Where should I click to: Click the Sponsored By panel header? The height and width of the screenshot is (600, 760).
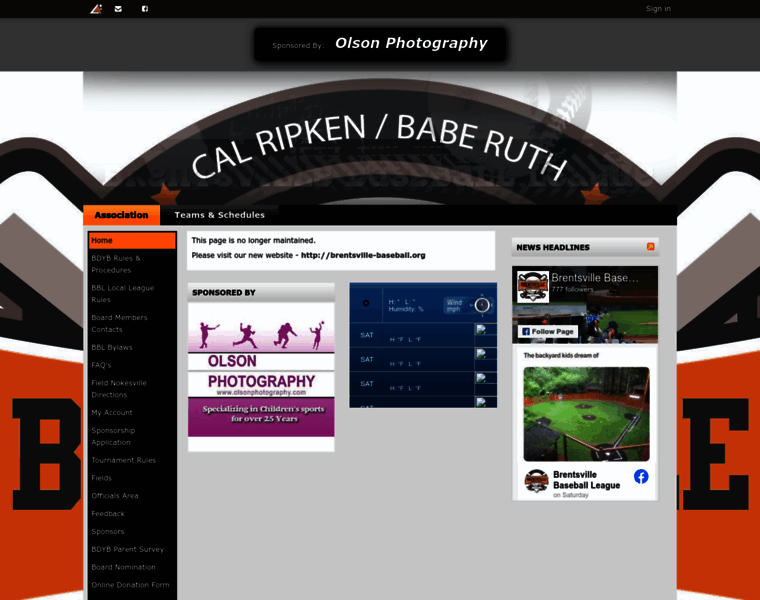[x=261, y=293]
